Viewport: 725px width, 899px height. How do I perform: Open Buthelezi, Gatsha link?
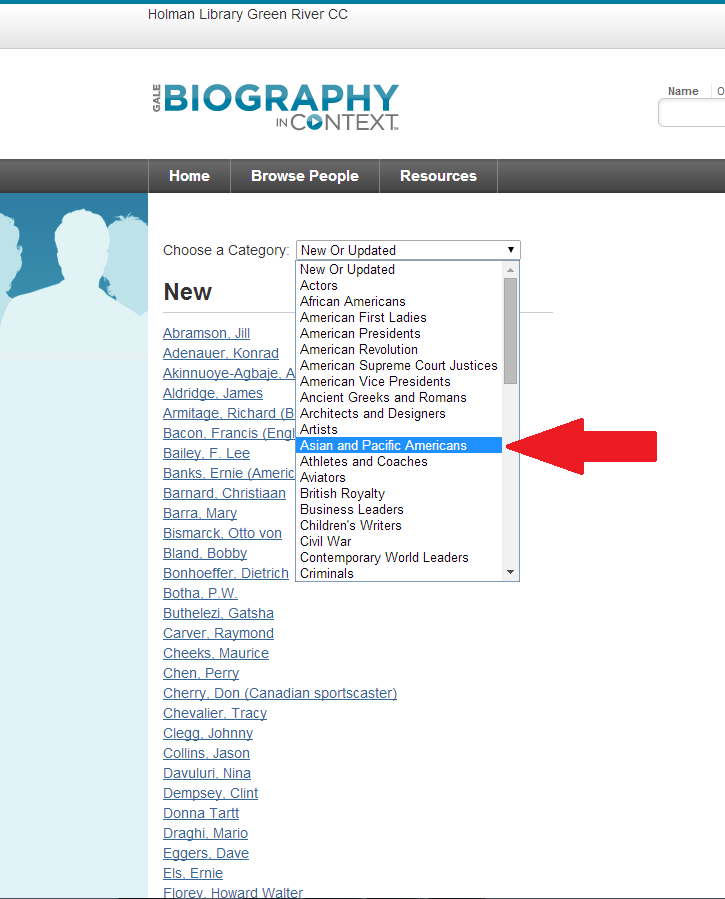218,614
